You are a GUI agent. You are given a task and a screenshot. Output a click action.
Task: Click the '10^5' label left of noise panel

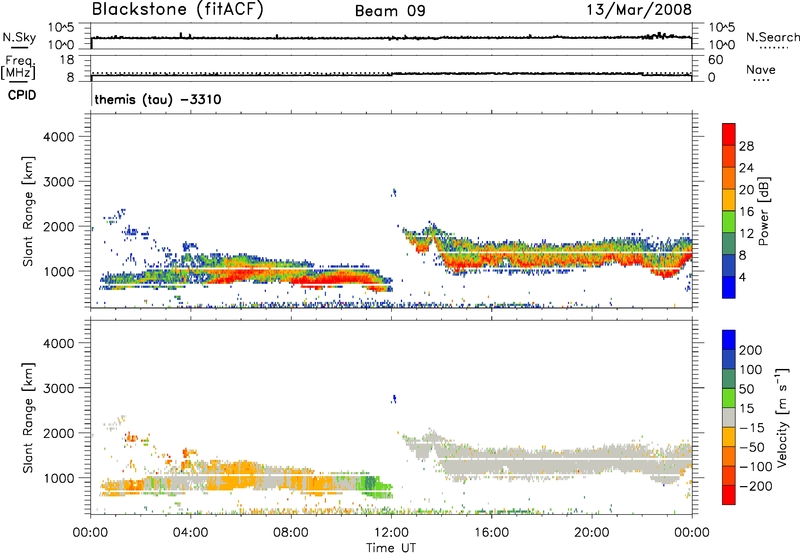61,28
